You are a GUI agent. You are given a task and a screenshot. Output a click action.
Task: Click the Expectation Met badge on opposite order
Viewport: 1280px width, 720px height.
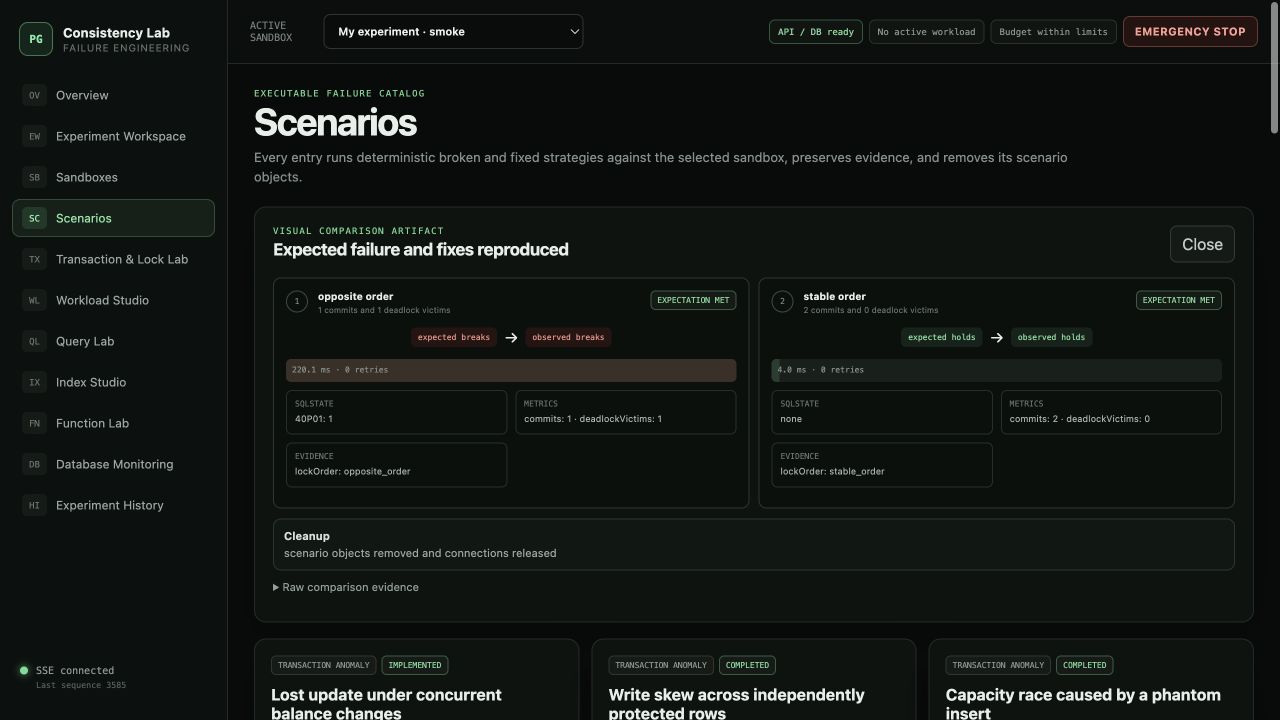click(693, 300)
